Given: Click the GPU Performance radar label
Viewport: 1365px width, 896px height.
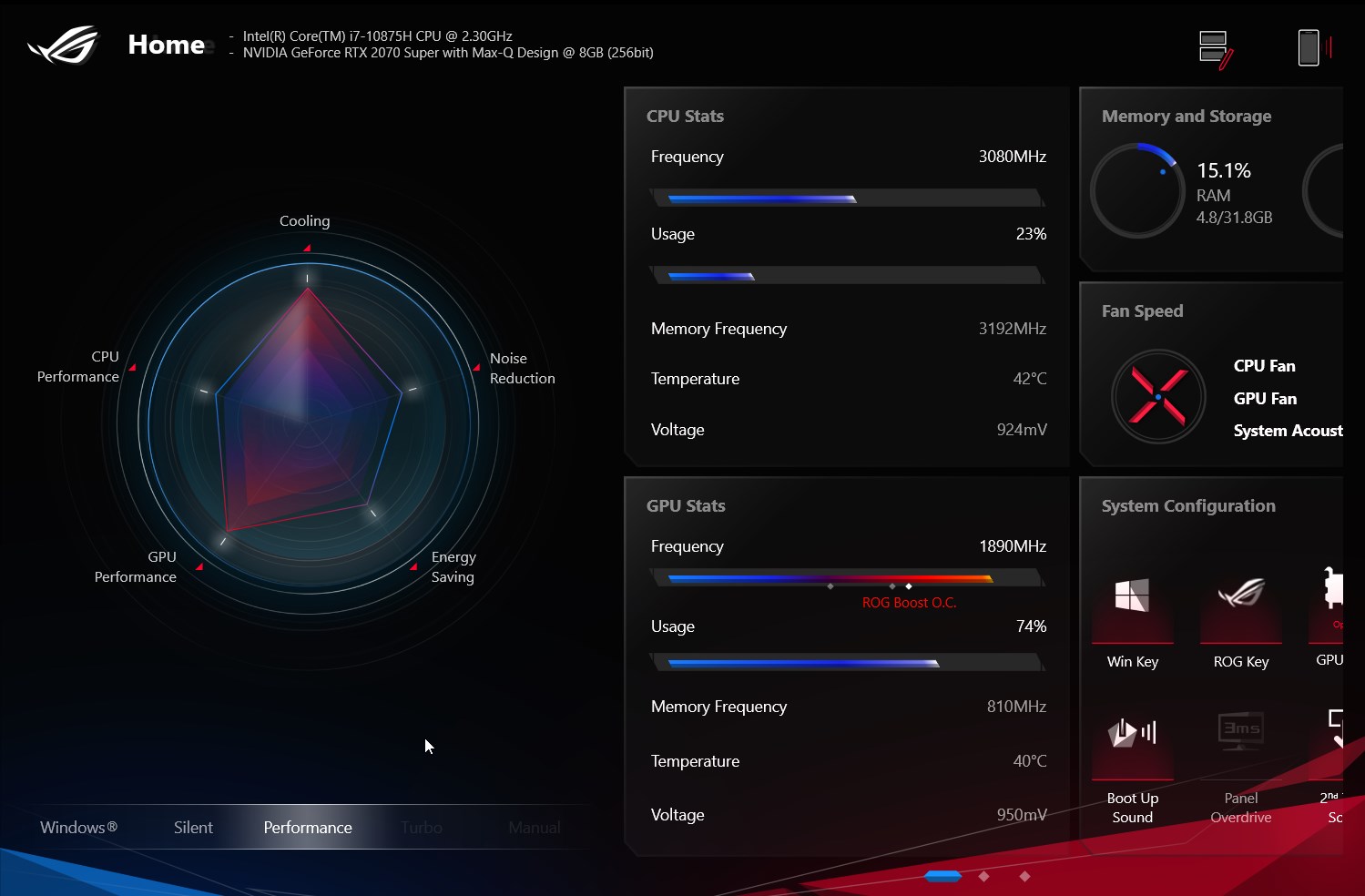Looking at the screenshot, I should pos(136,567).
